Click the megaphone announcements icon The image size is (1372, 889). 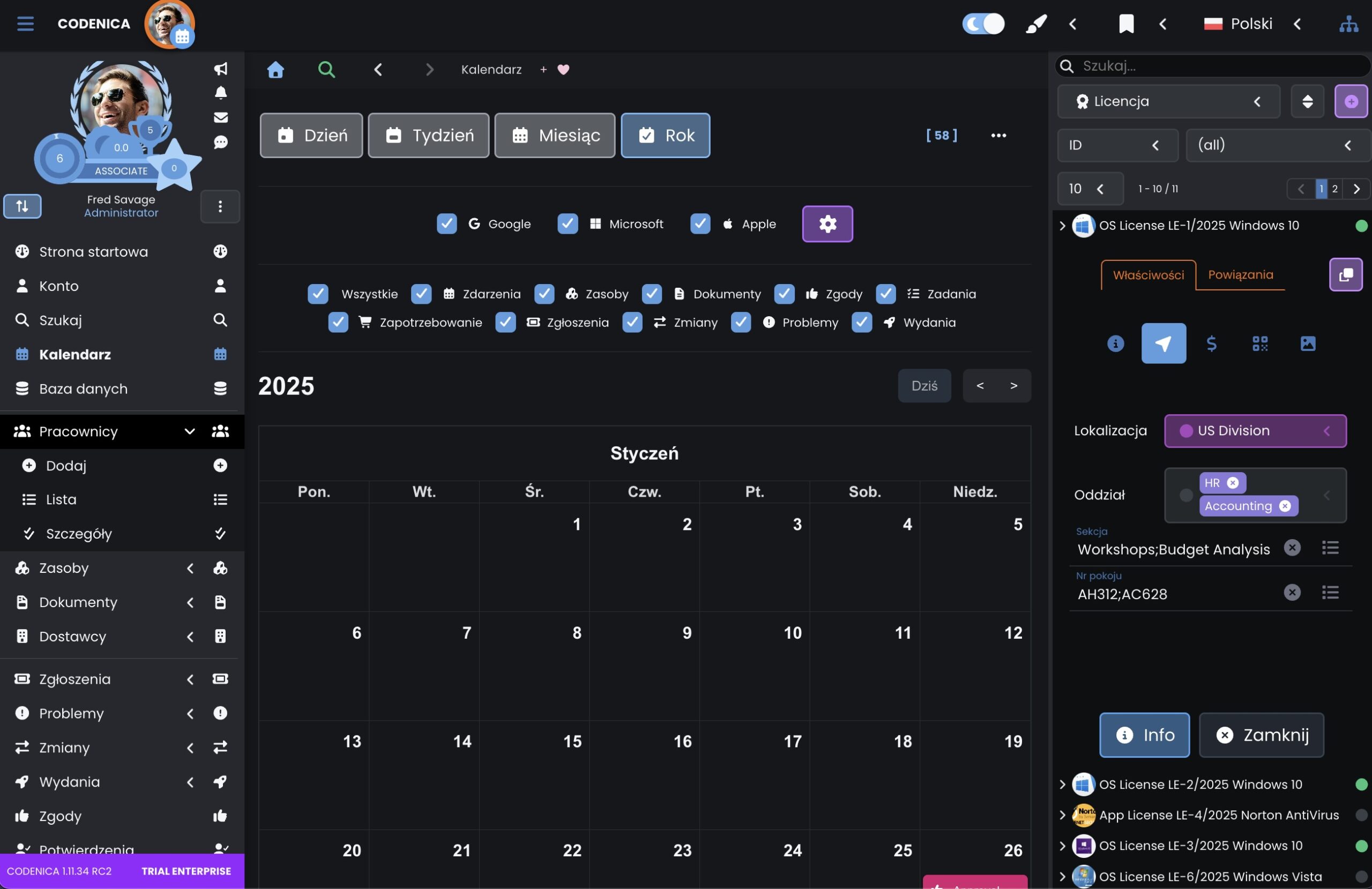pos(220,69)
